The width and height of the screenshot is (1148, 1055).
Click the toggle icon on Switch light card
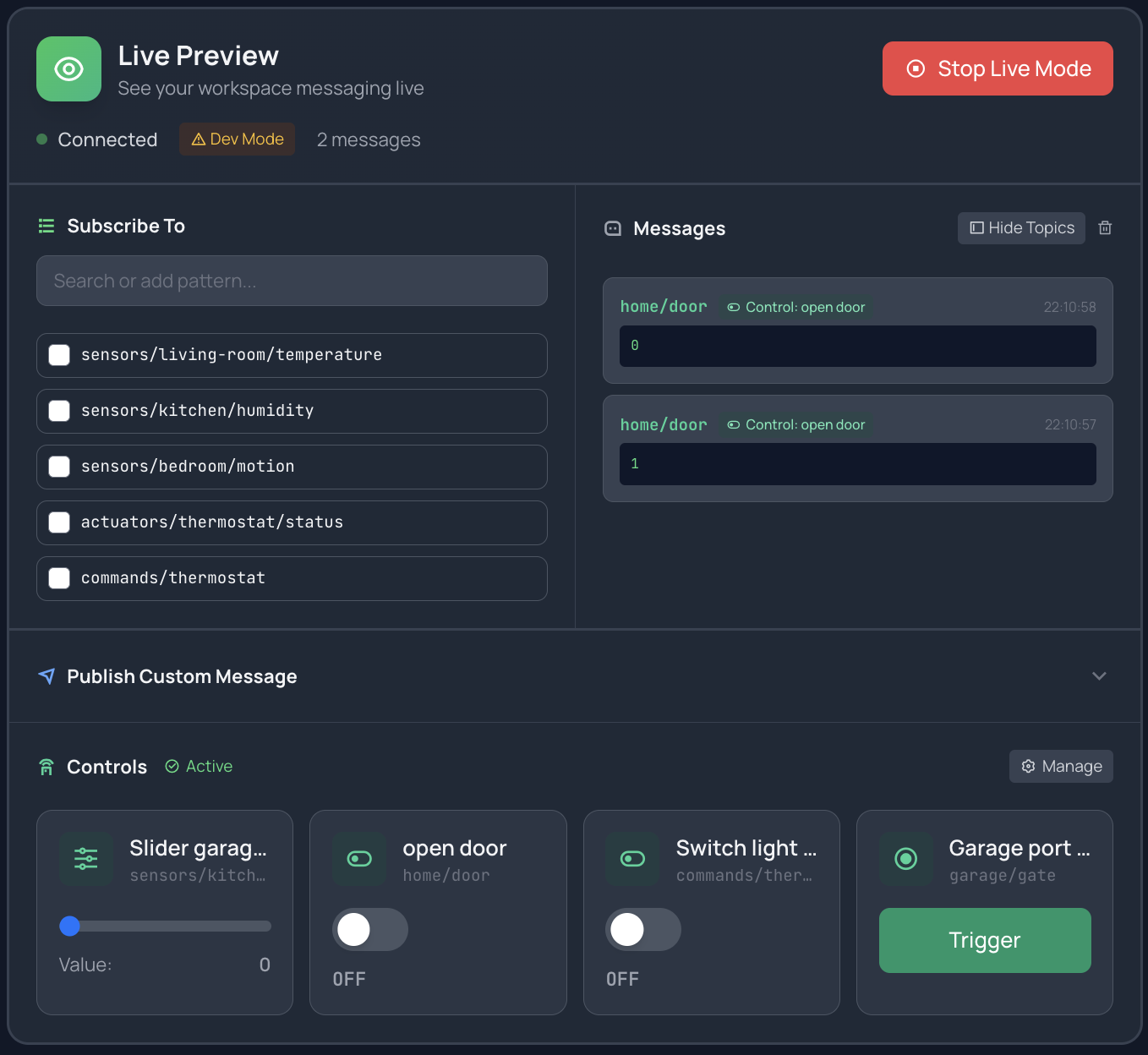point(632,859)
